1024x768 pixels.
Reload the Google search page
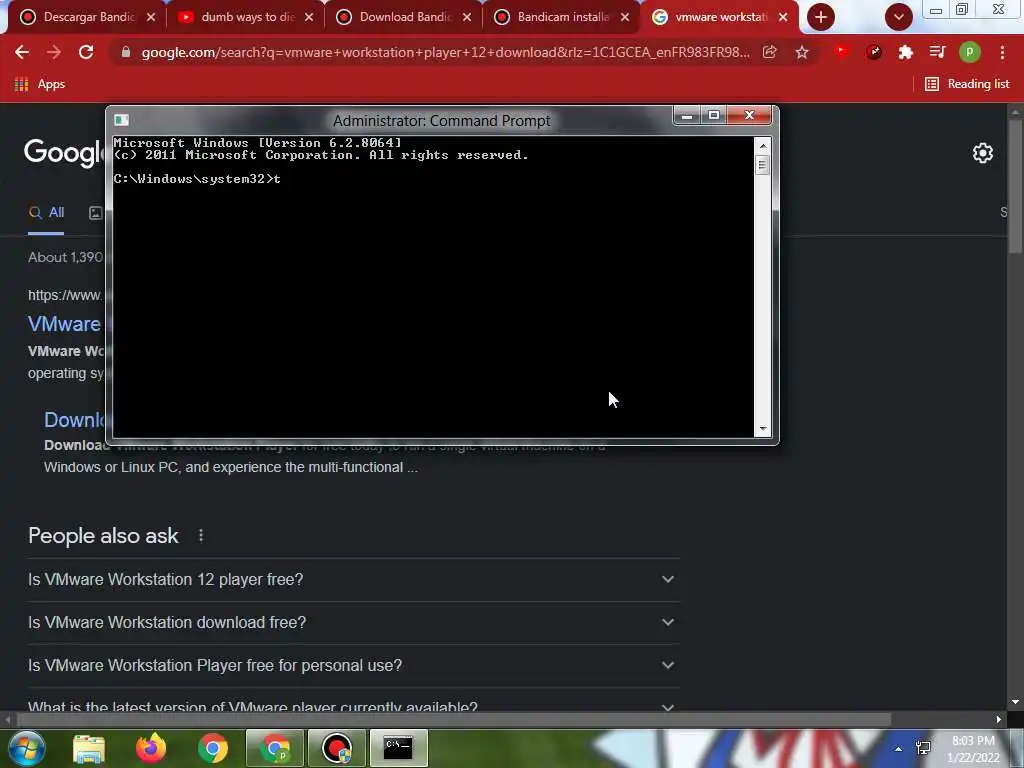tap(86, 52)
